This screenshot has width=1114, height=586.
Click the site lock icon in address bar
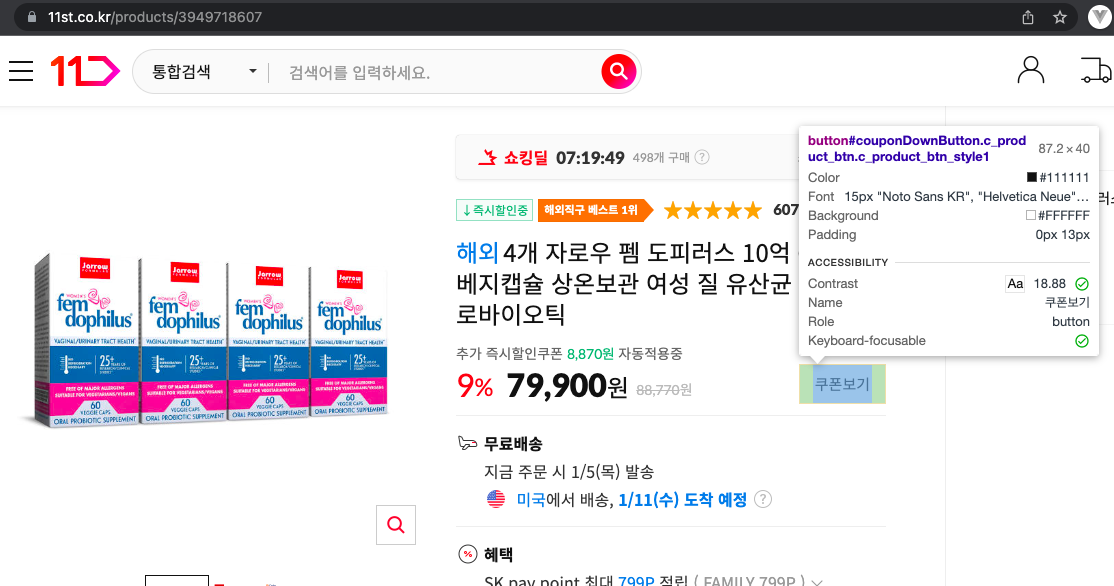coord(31,17)
